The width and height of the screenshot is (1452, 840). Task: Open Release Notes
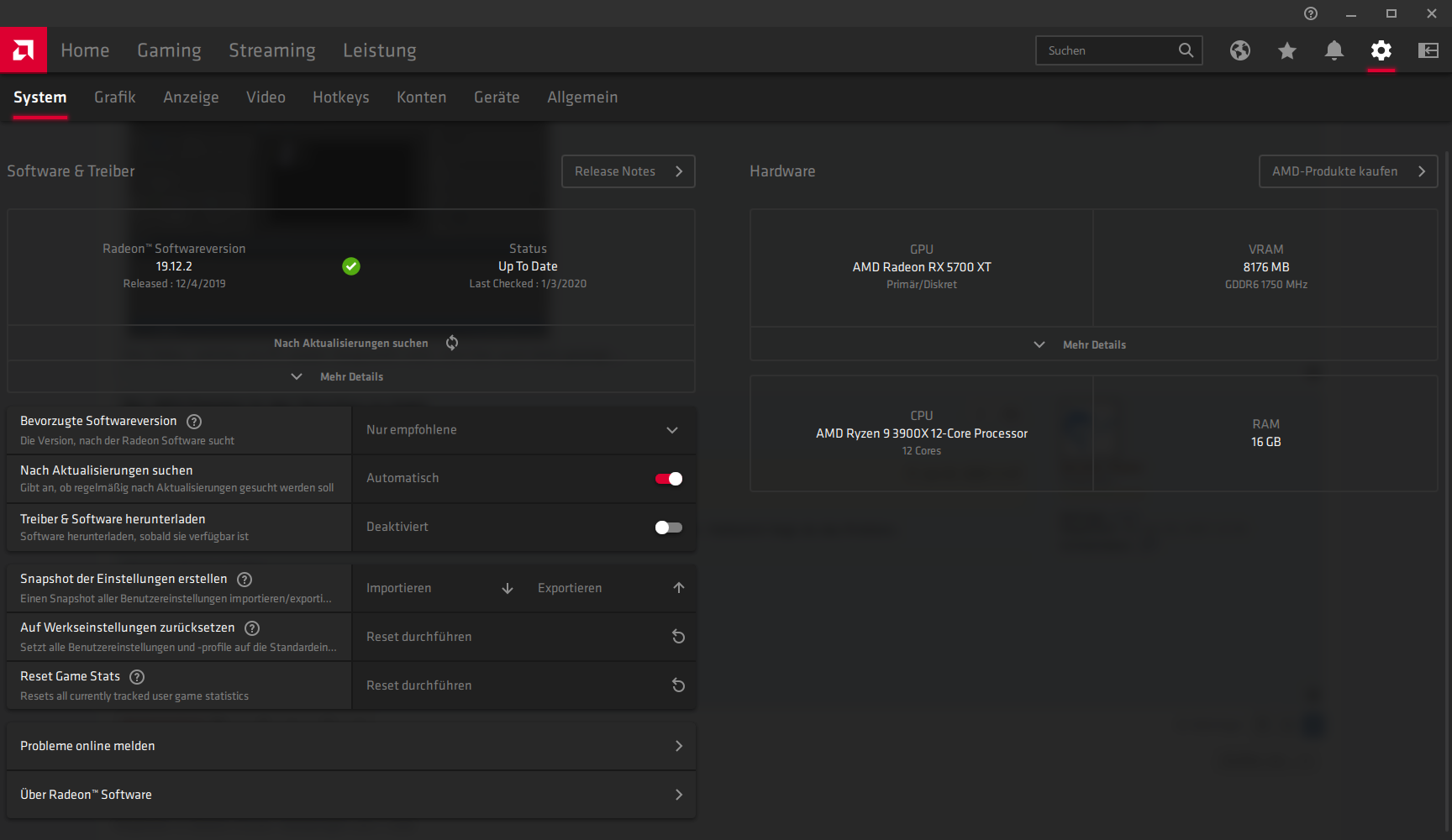click(628, 171)
